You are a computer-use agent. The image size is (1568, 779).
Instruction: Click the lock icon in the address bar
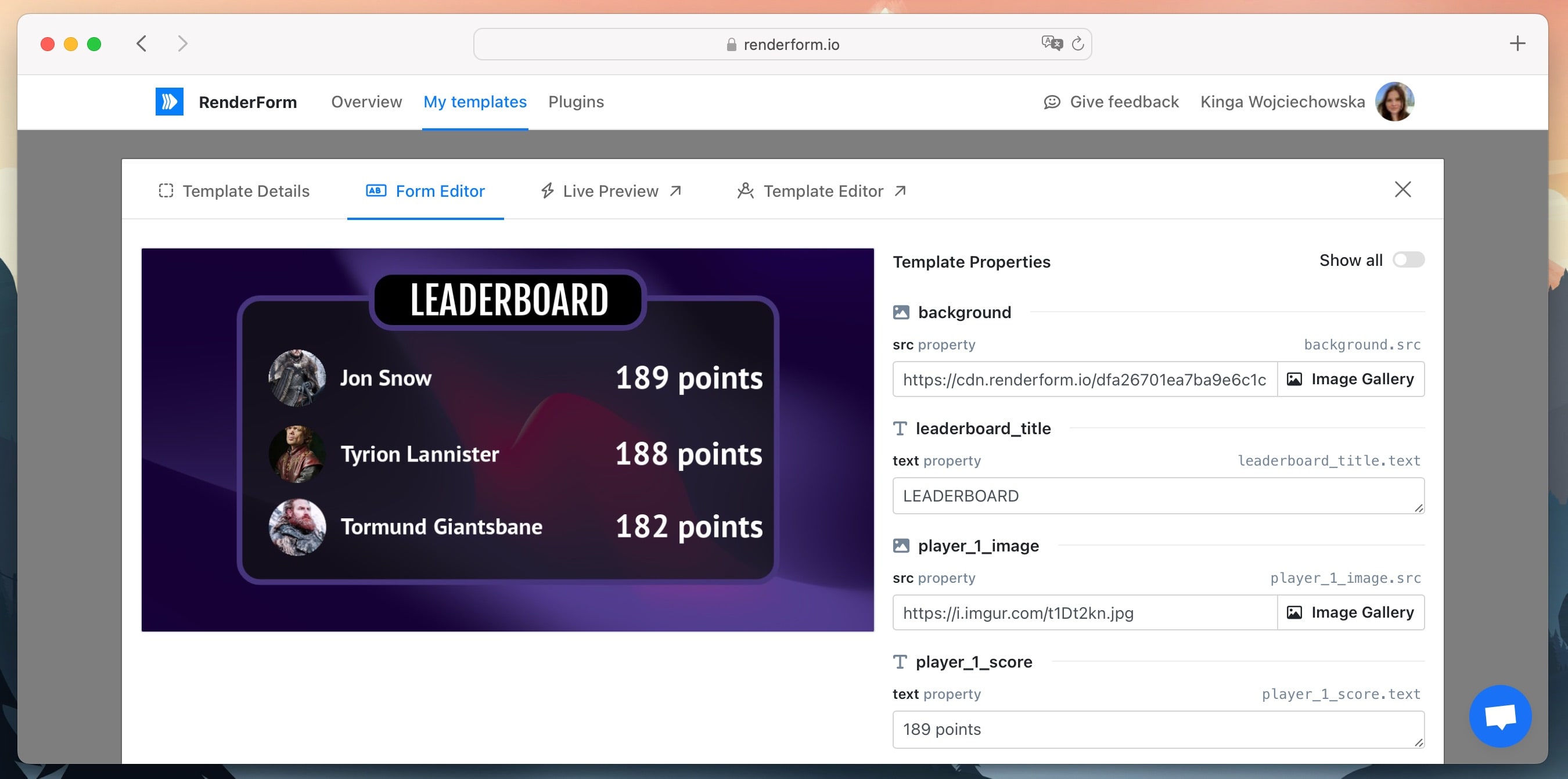(731, 45)
